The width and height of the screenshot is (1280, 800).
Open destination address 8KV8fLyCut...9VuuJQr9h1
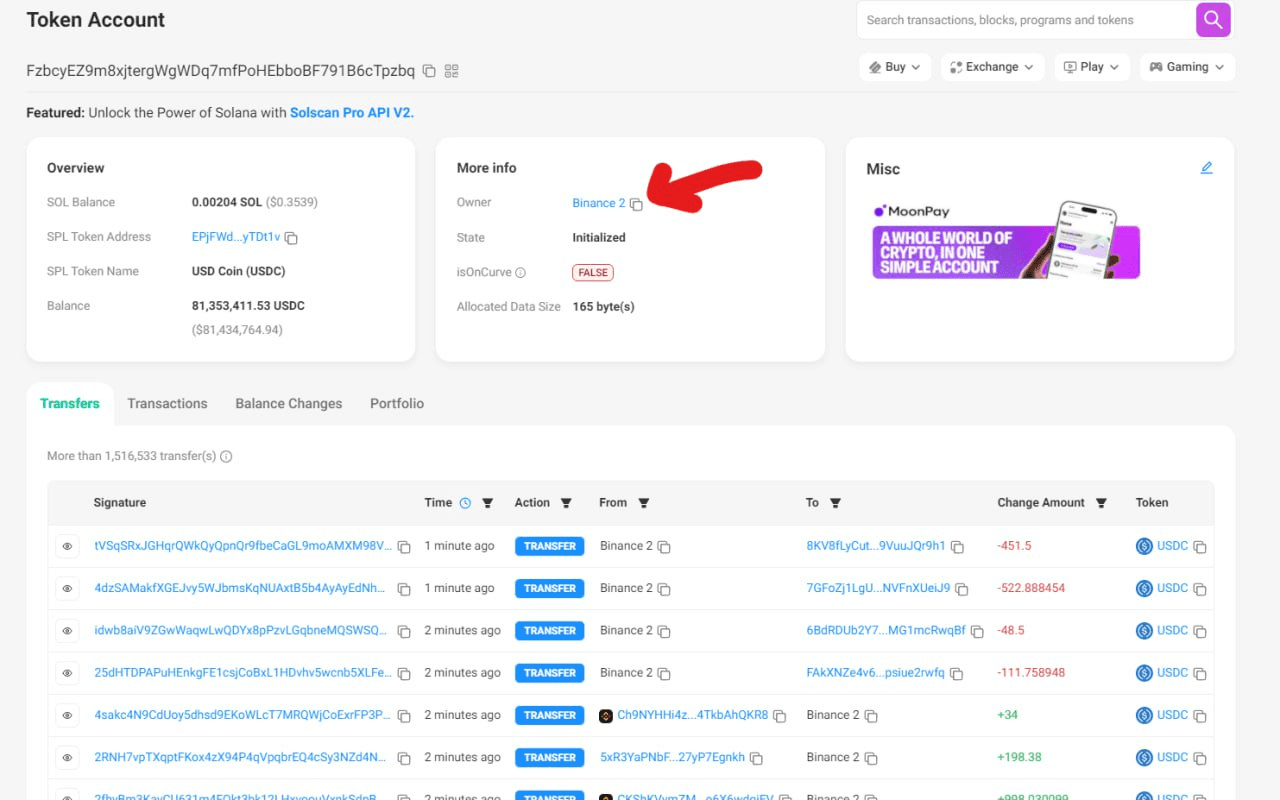[876, 546]
